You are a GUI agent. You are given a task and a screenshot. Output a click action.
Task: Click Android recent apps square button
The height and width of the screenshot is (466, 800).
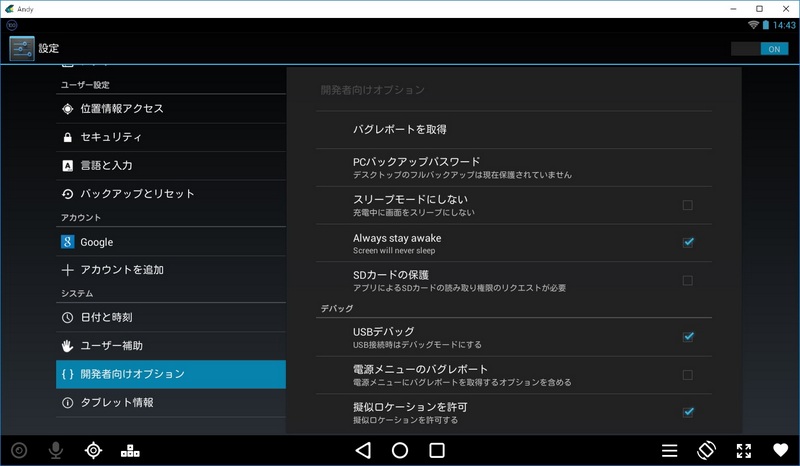tap(437, 451)
